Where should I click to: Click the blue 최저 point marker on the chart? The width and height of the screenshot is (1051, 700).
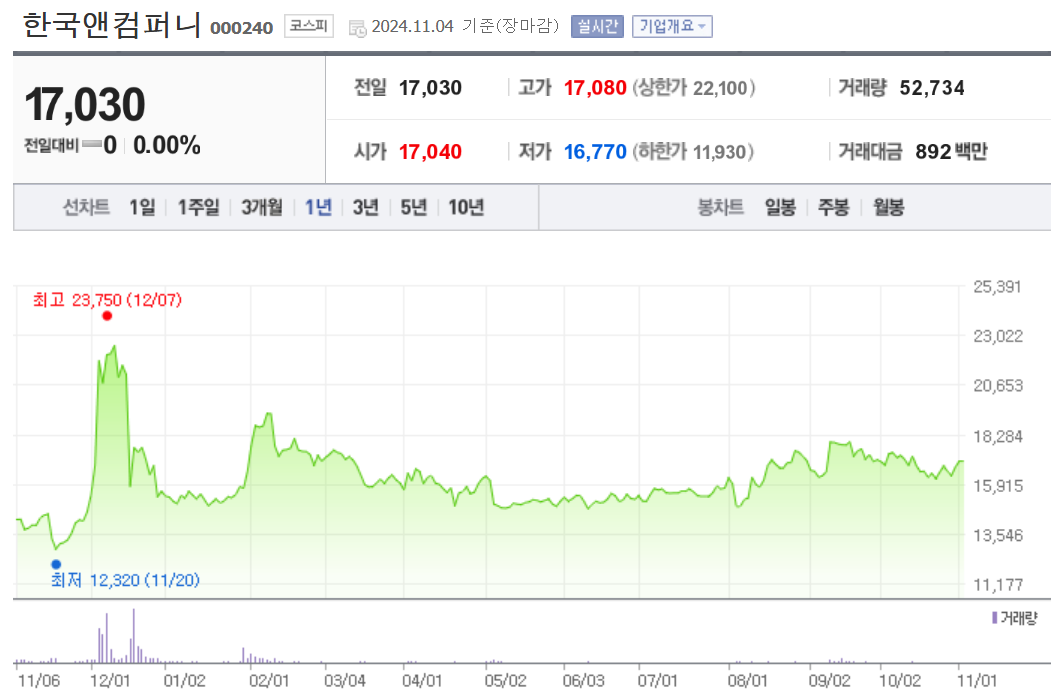[56, 565]
